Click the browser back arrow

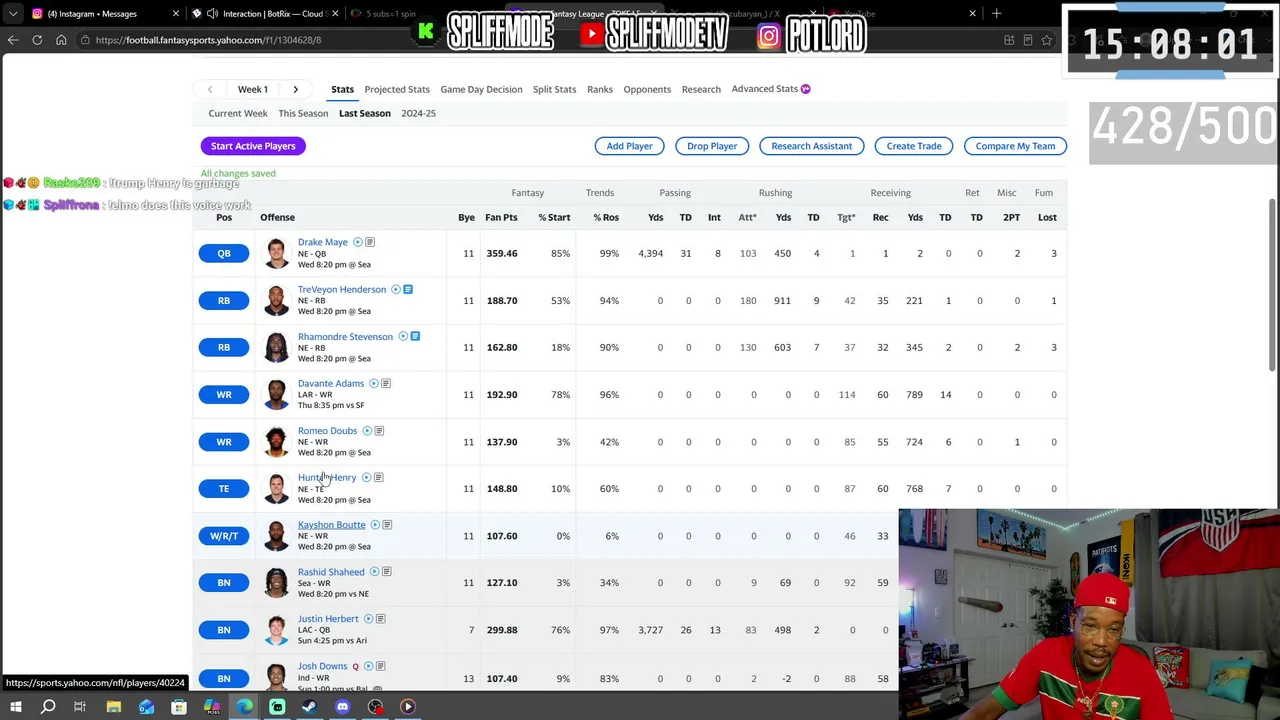click(x=13, y=40)
